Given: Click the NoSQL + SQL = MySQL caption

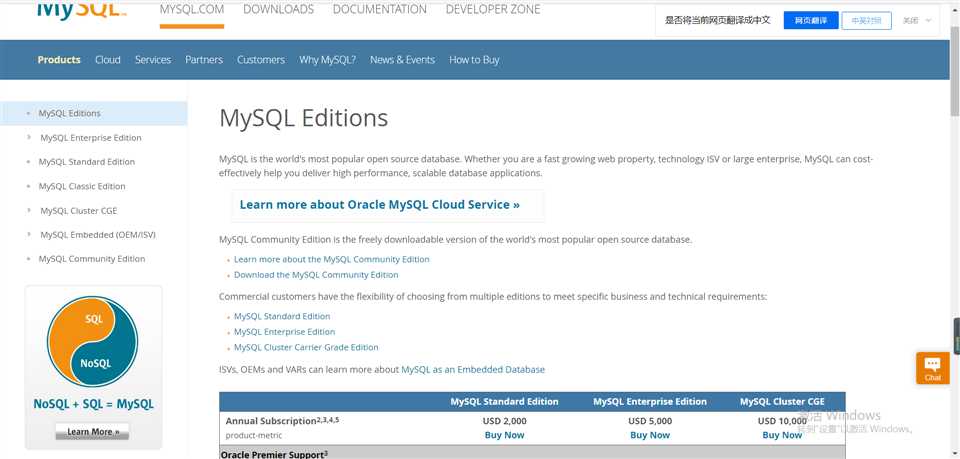Looking at the screenshot, I should coord(93,404).
